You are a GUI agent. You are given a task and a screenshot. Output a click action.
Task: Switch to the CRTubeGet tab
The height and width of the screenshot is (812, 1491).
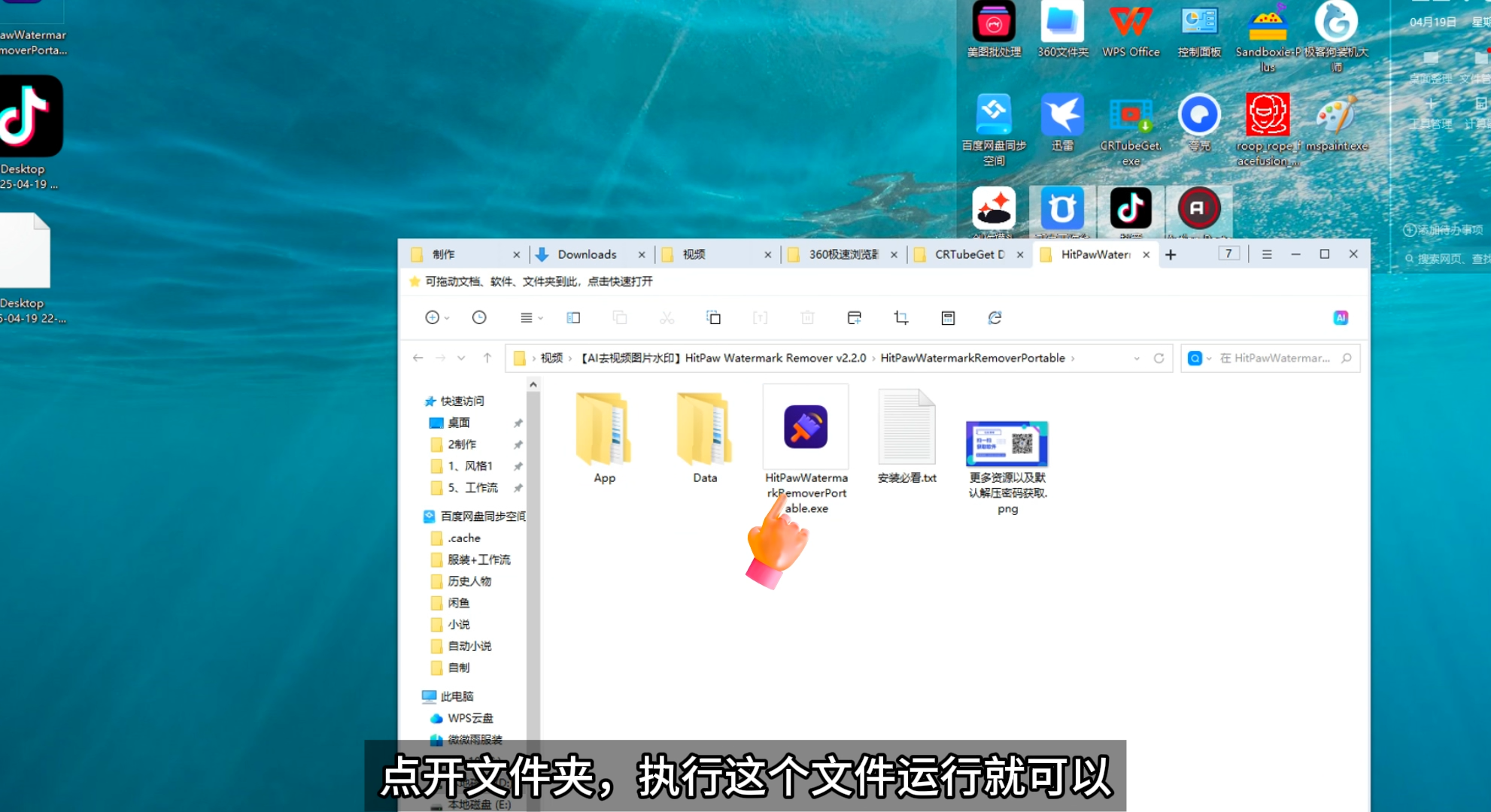[969, 255]
